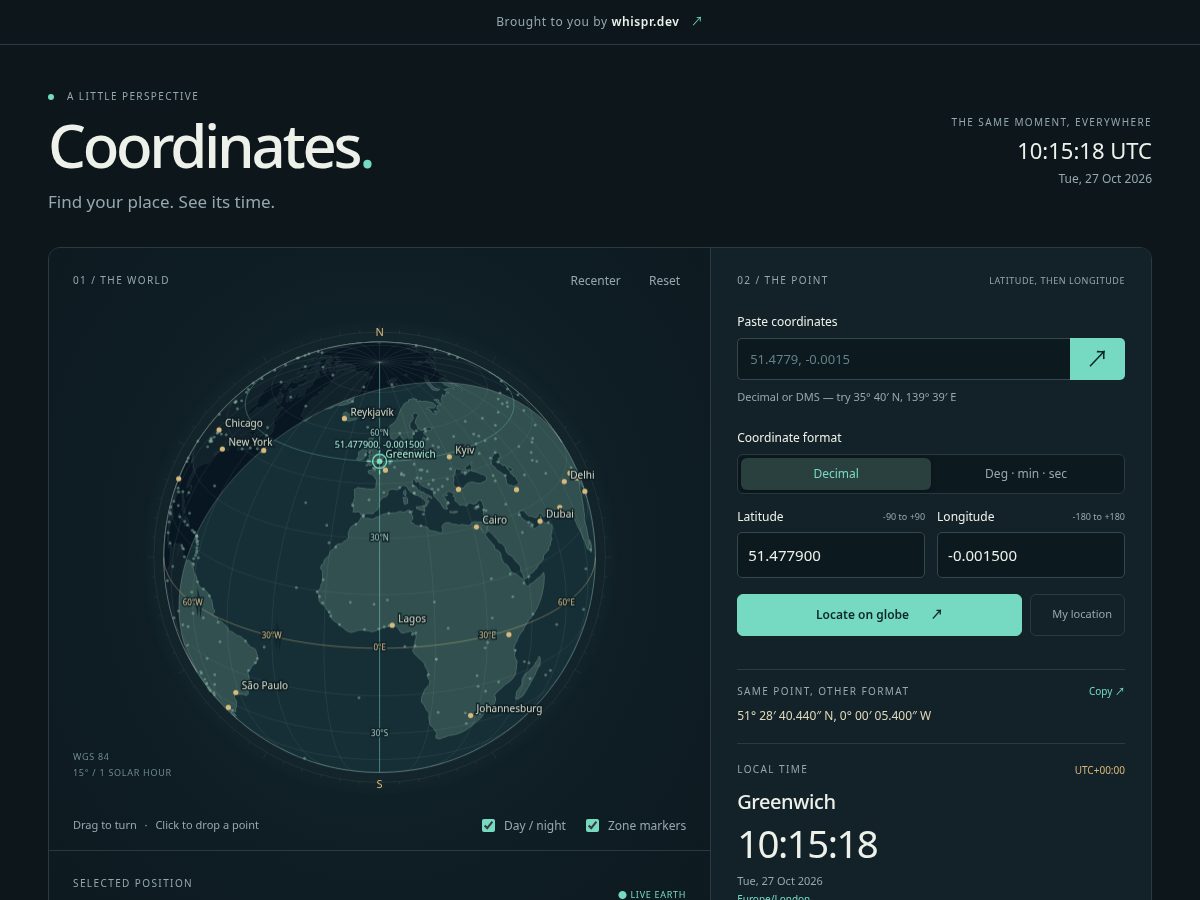Click the Coordinates. page title
1200x900 pixels.
coord(211,146)
